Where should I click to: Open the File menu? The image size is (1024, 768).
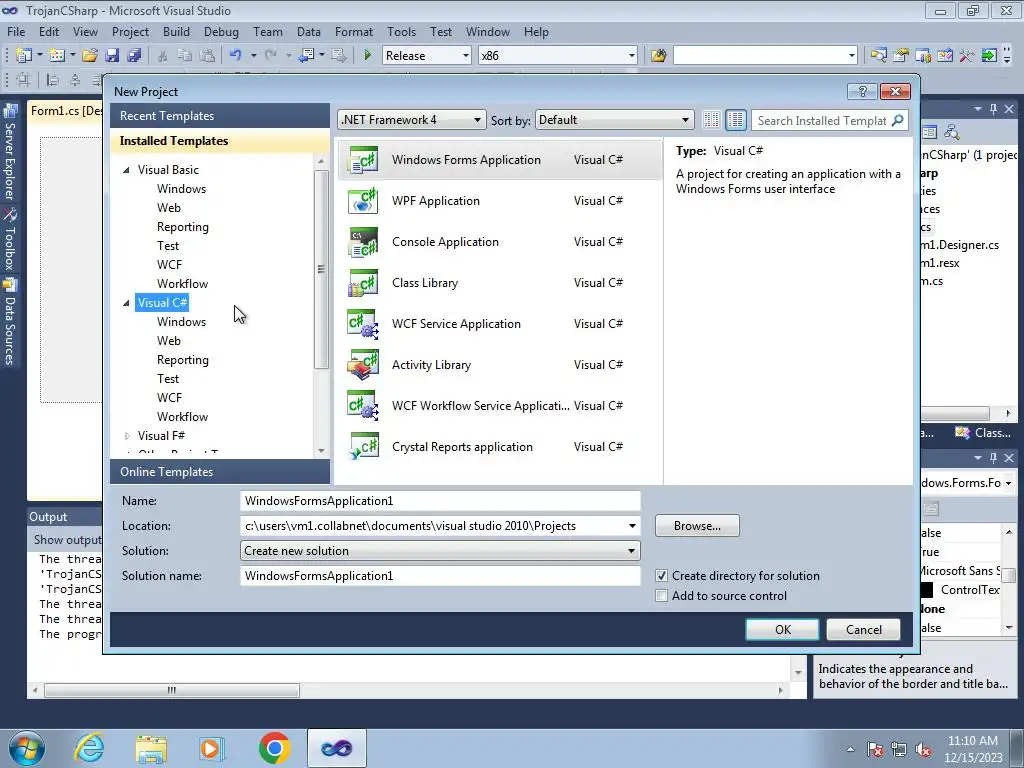click(x=16, y=31)
